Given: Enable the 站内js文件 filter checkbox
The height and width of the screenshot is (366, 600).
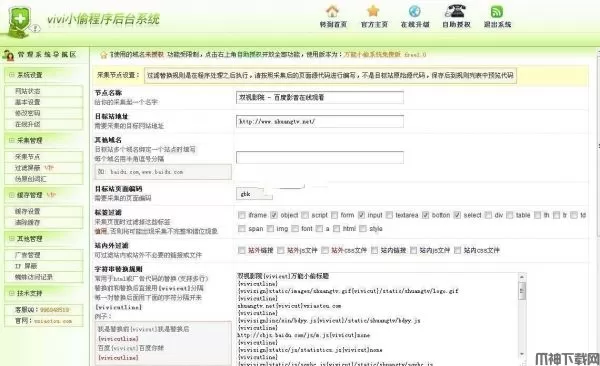Looking at the screenshot, I should [413, 250].
